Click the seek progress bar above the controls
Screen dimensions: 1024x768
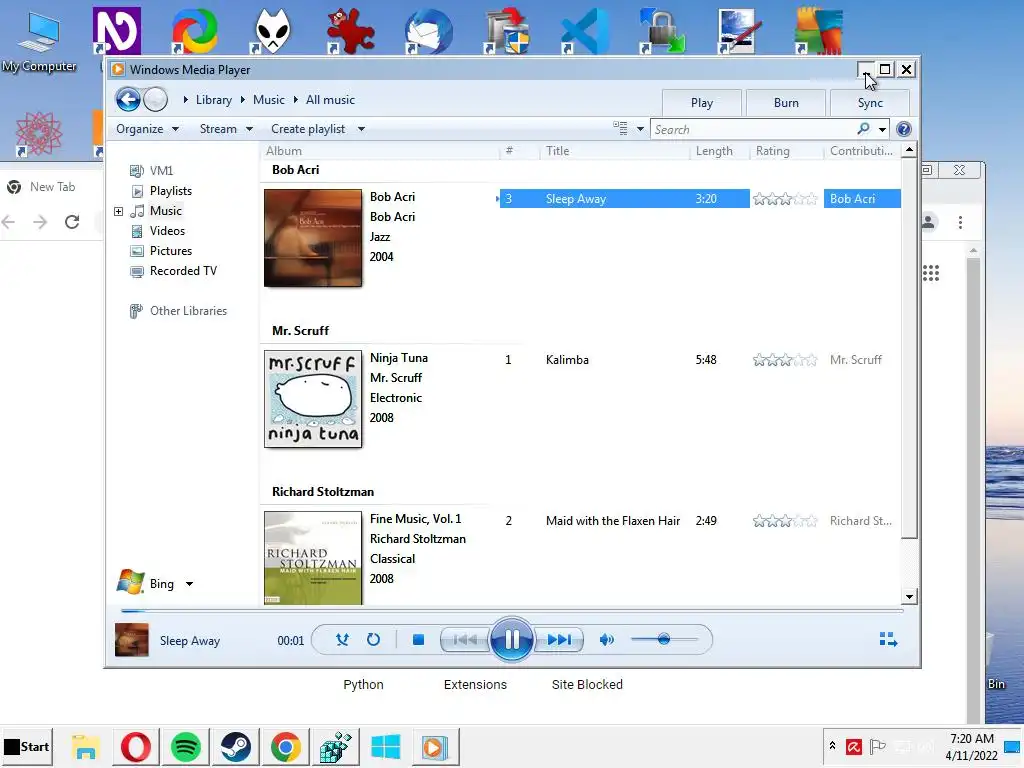[x=512, y=611]
